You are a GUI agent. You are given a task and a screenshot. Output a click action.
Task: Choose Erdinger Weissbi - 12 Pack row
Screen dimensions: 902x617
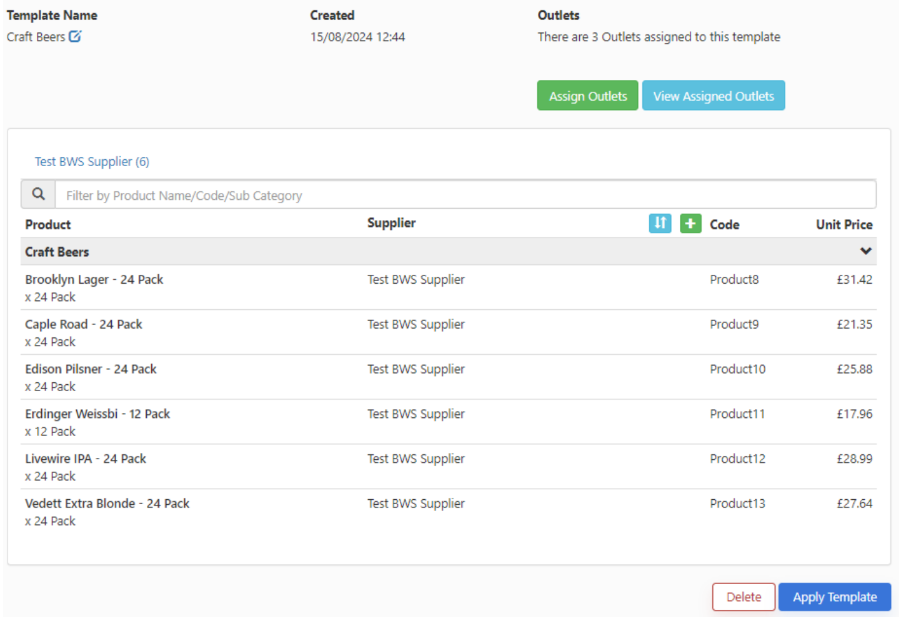(98, 414)
